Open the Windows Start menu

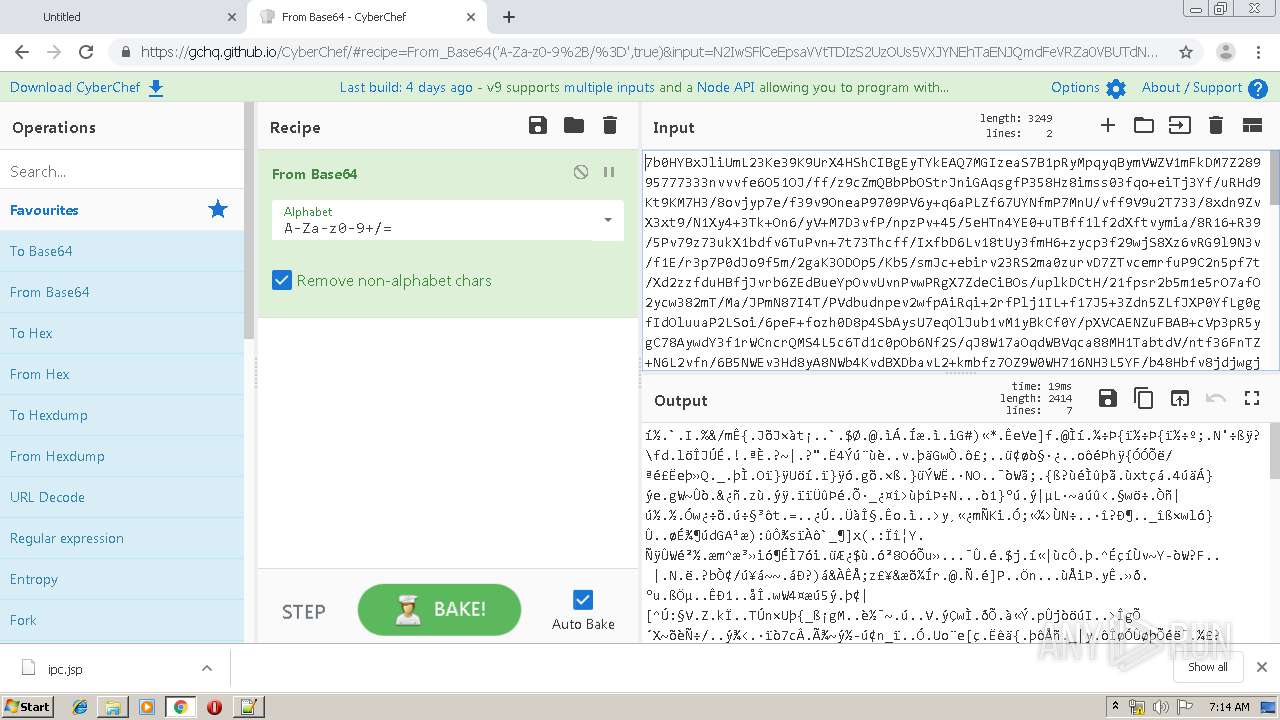click(x=27, y=706)
